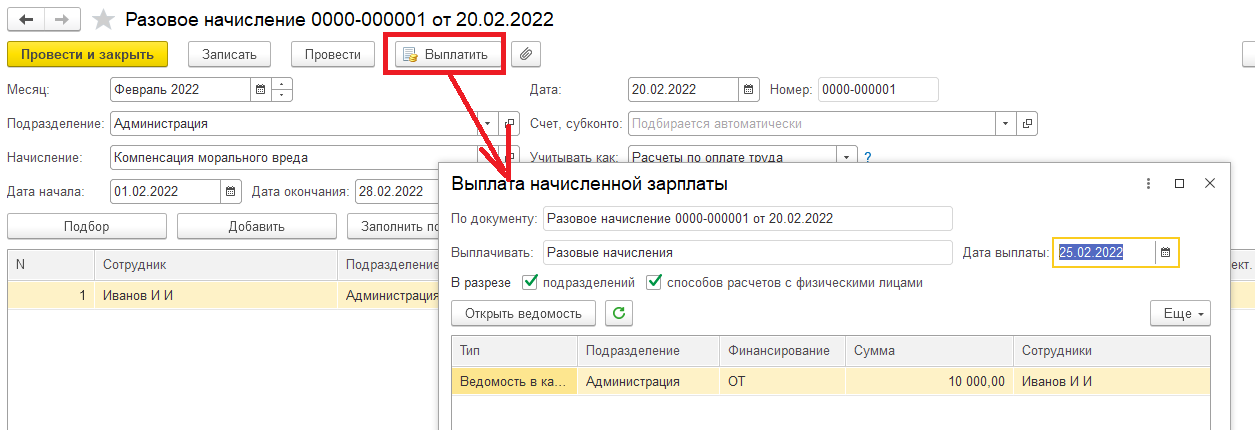This screenshot has height=430, width=1255.
Task: Toggle the подразделений checkbox
Action: tap(530, 282)
